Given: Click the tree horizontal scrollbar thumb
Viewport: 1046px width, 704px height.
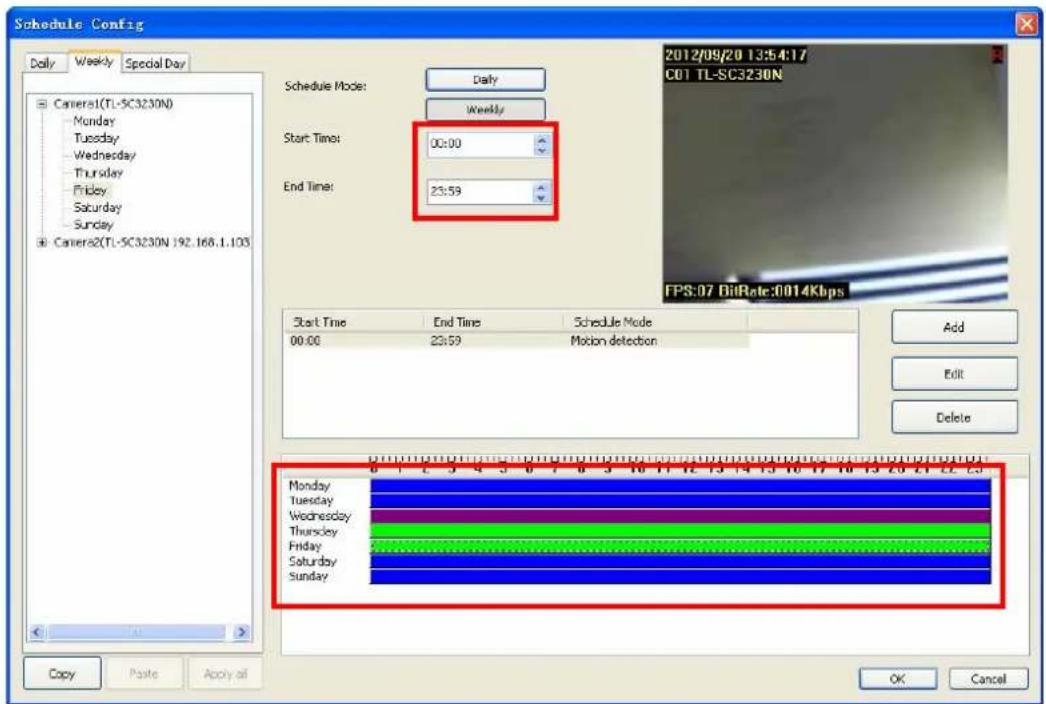Looking at the screenshot, I should [137, 632].
